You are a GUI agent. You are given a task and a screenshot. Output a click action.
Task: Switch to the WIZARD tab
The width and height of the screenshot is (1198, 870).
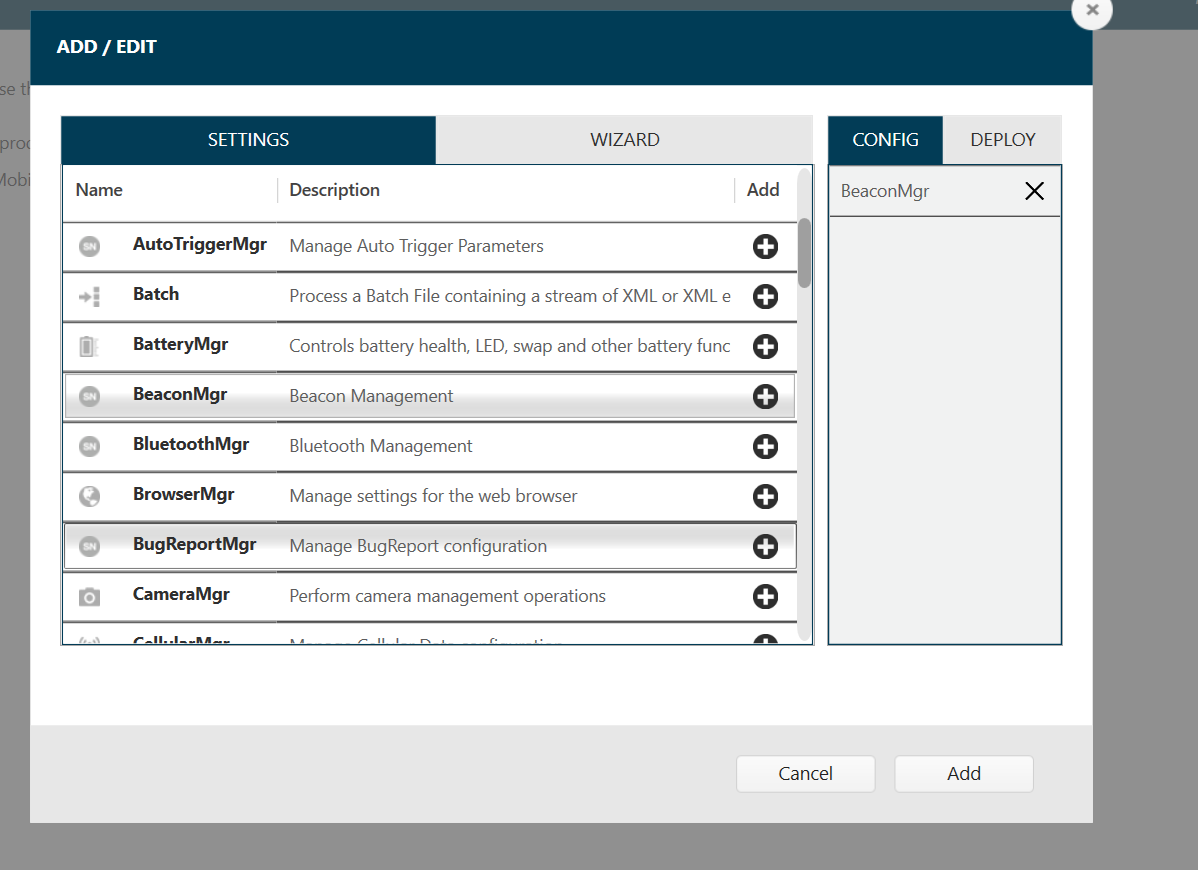(624, 140)
